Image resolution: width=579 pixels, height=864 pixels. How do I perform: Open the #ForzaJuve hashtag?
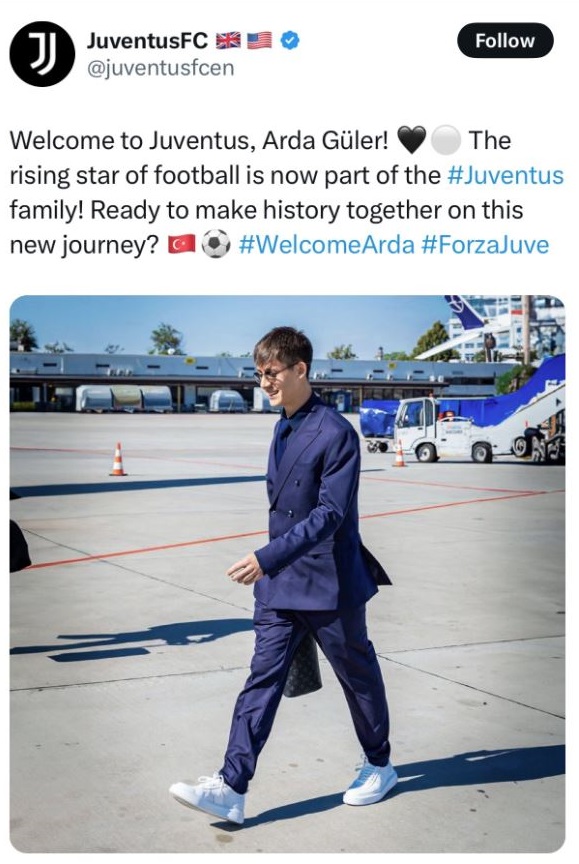coord(485,245)
